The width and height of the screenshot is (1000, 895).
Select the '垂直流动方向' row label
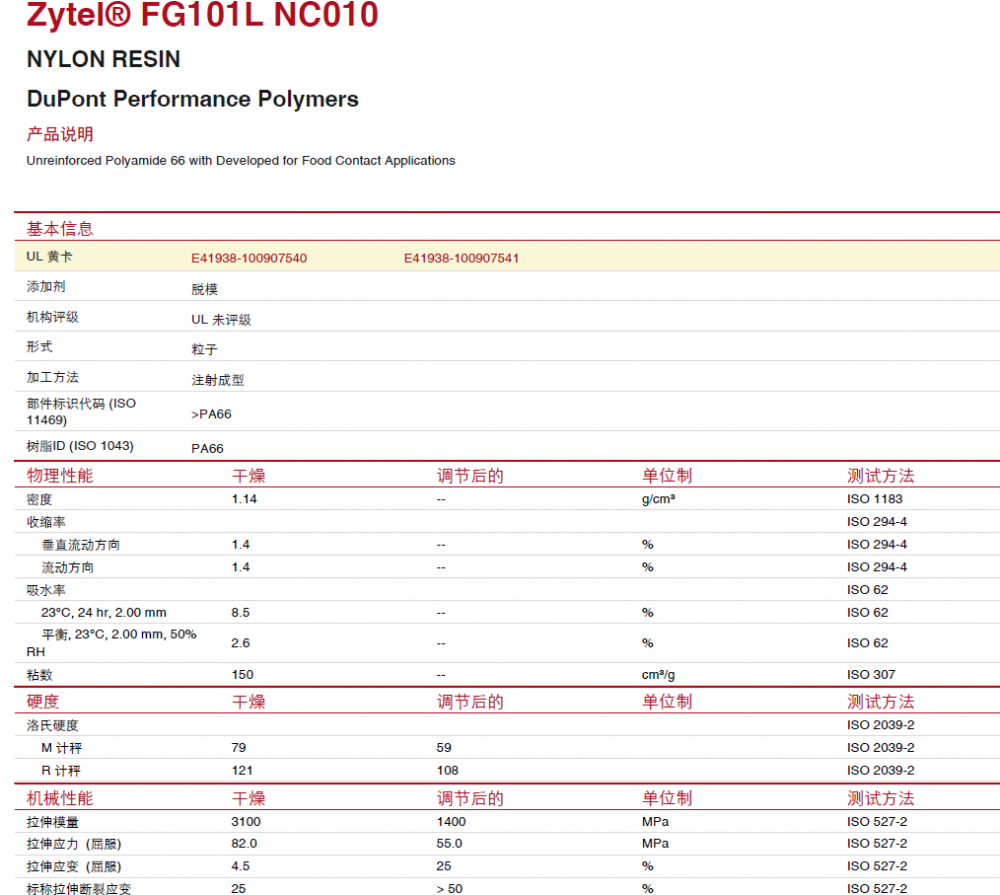tap(81, 545)
